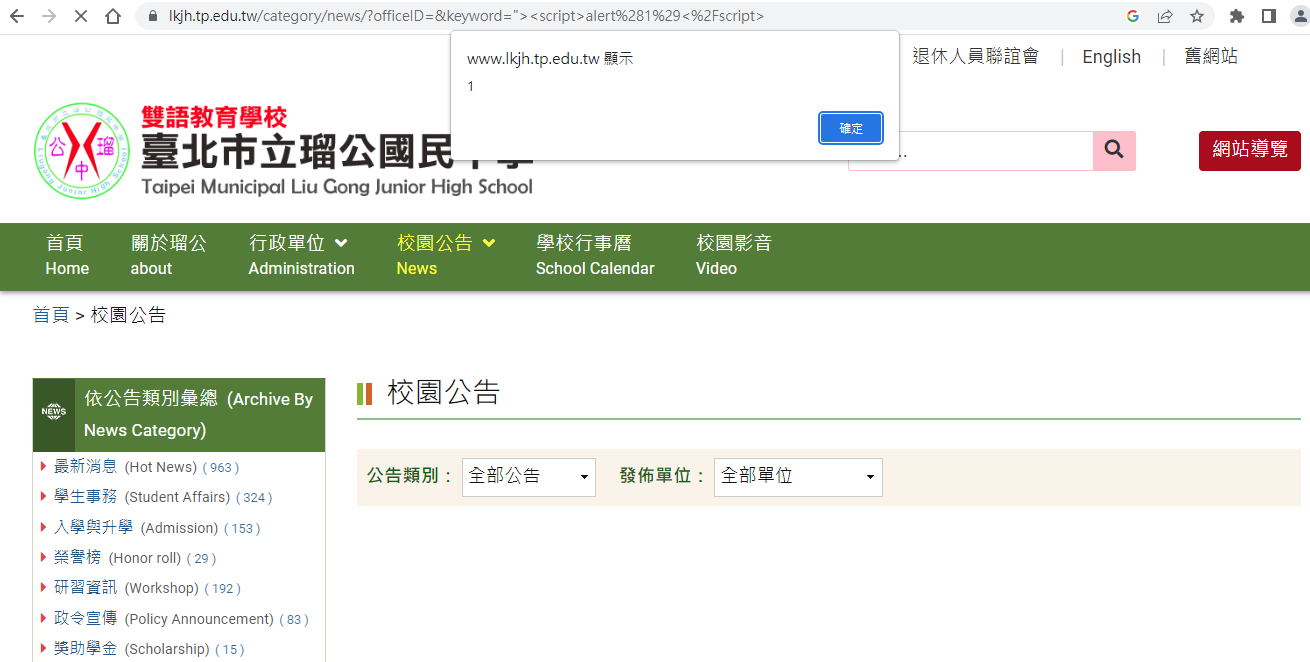Viewport: 1310px width, 662px height.
Task: Click the 雙語教育學校 red title text
Action: tap(214, 116)
